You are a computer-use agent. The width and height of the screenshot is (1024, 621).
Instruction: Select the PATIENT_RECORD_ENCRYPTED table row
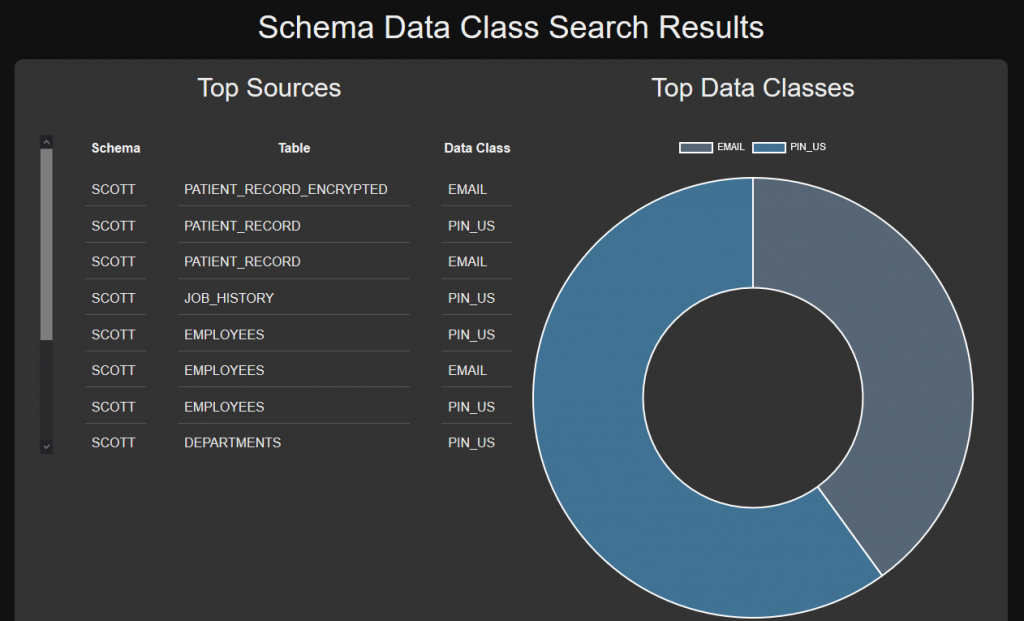pos(286,189)
